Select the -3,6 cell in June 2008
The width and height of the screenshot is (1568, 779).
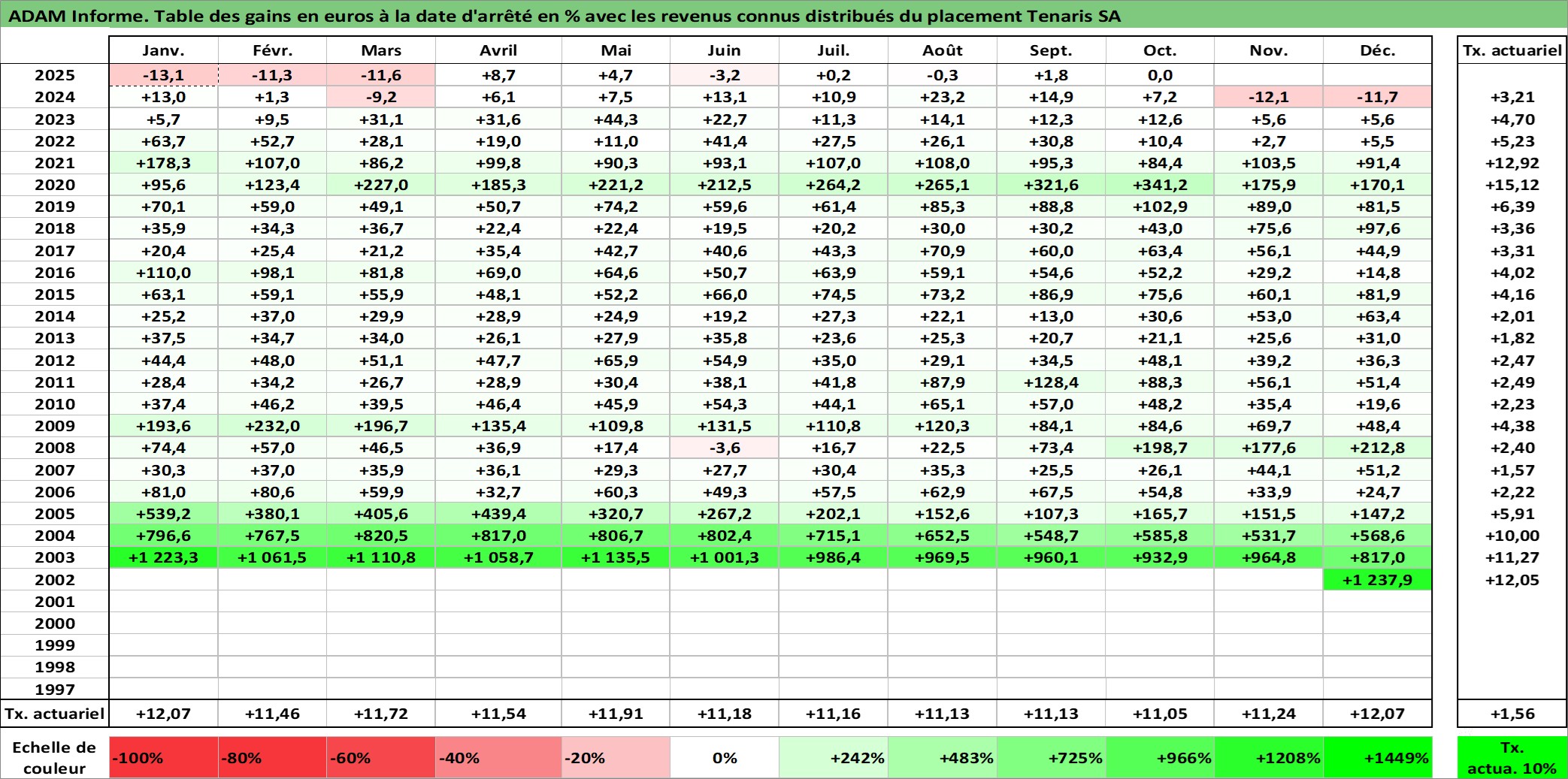click(x=725, y=448)
